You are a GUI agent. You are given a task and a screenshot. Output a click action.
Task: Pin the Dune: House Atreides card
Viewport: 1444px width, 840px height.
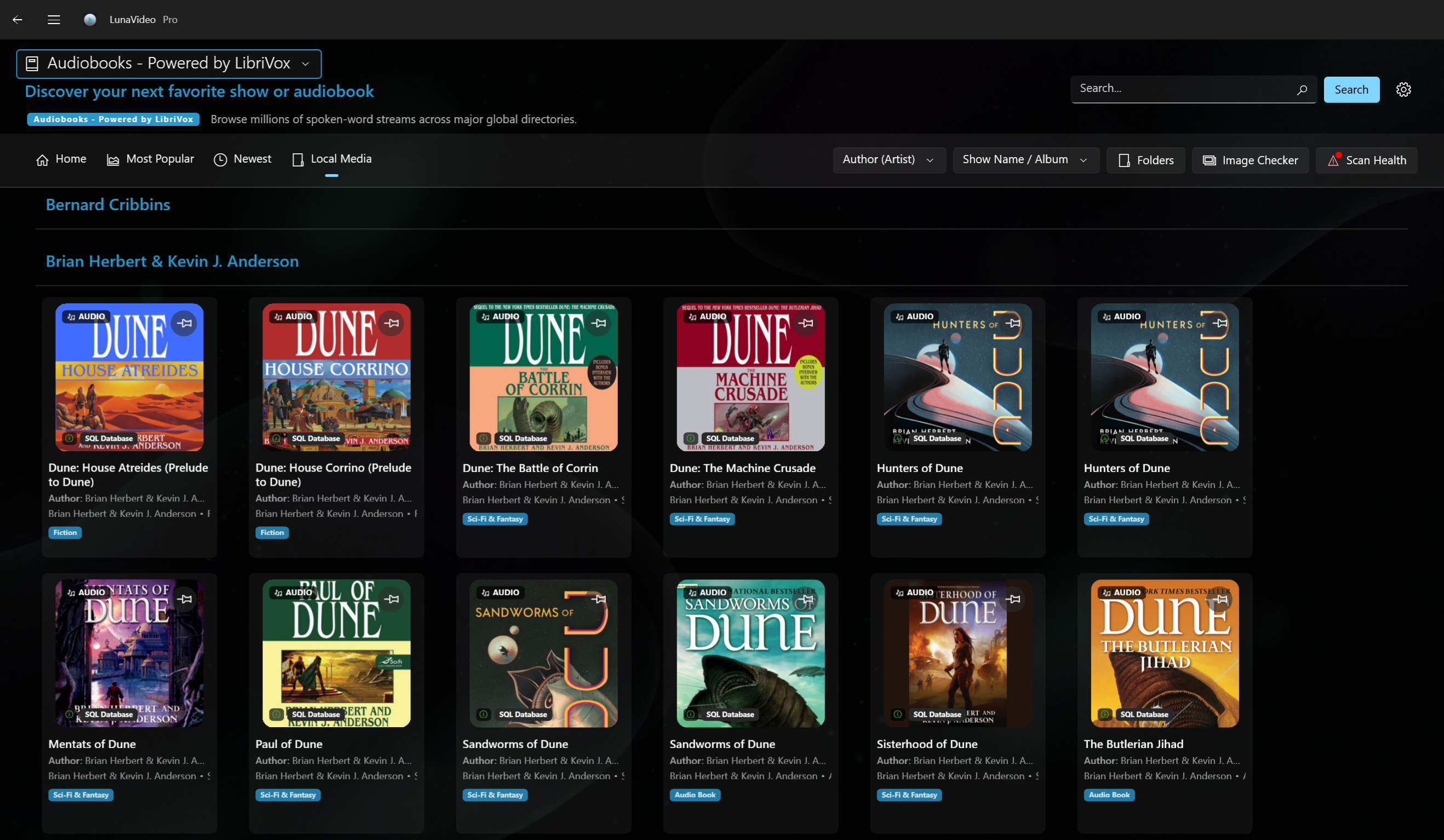(x=185, y=323)
